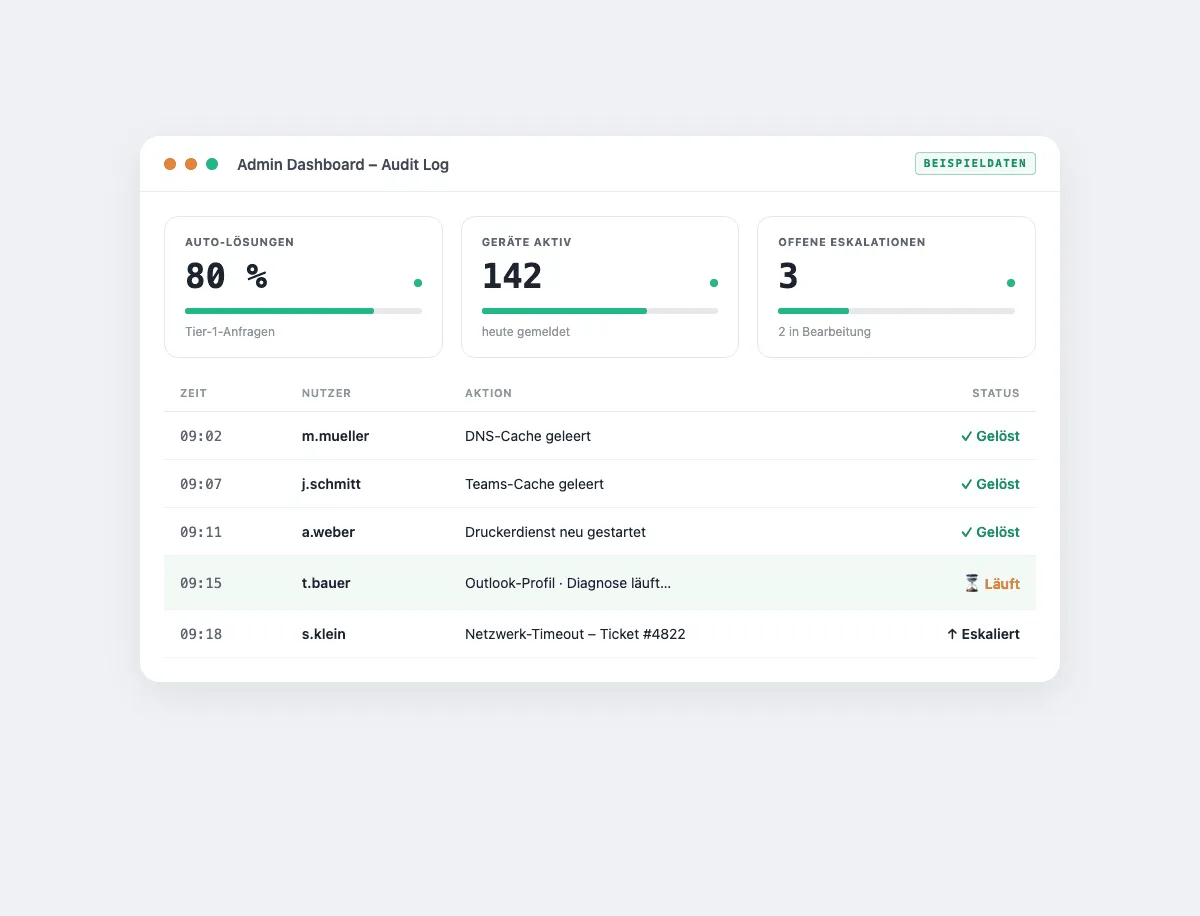The image size is (1200, 916).
Task: Select user a.weber
Action: pos(328,532)
